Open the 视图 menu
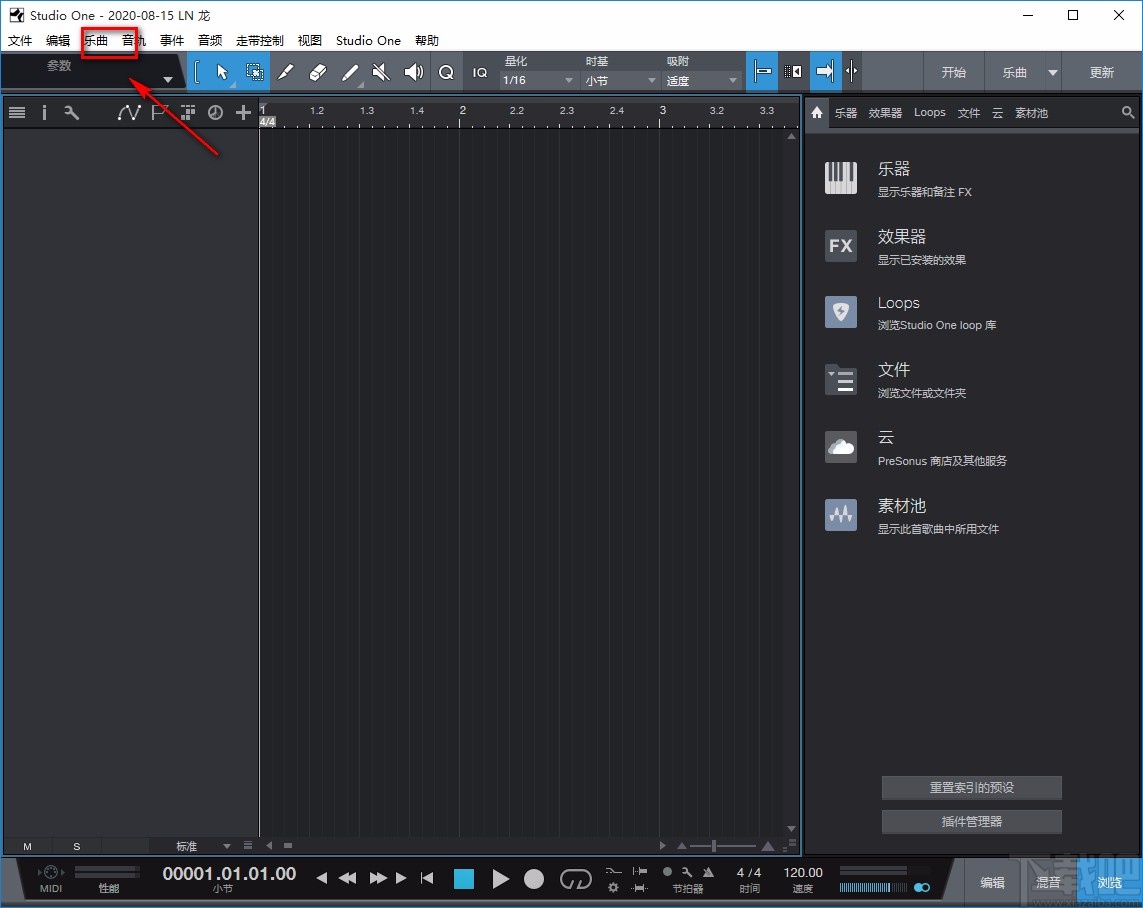The image size is (1143, 908). click(309, 40)
